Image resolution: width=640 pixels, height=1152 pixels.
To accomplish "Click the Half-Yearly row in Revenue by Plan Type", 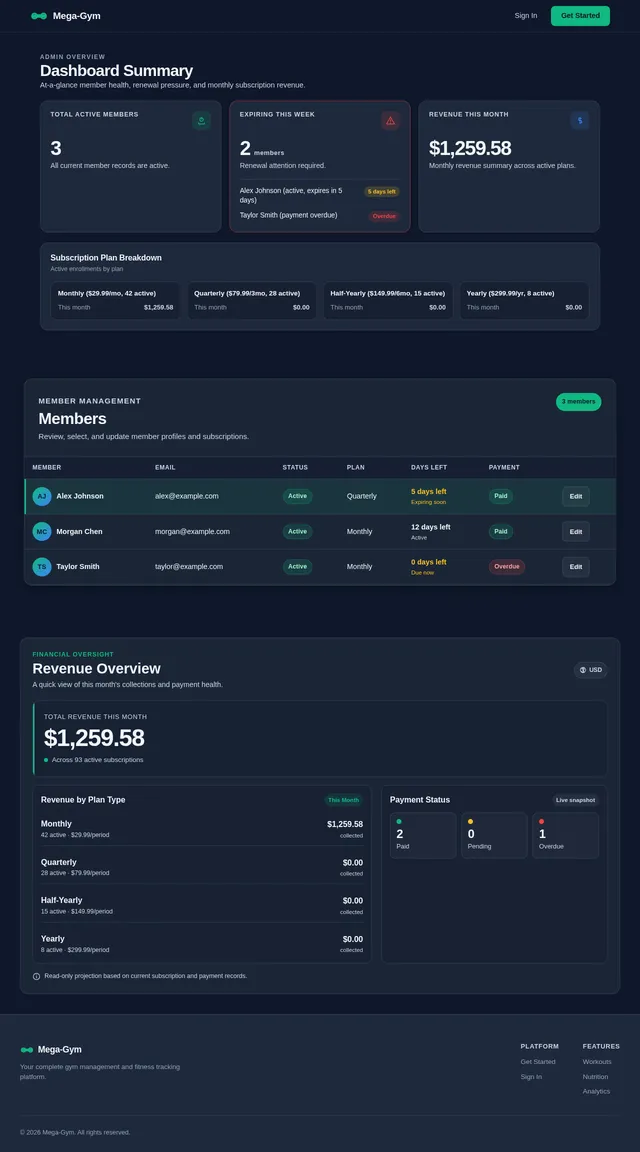I will coord(202,905).
